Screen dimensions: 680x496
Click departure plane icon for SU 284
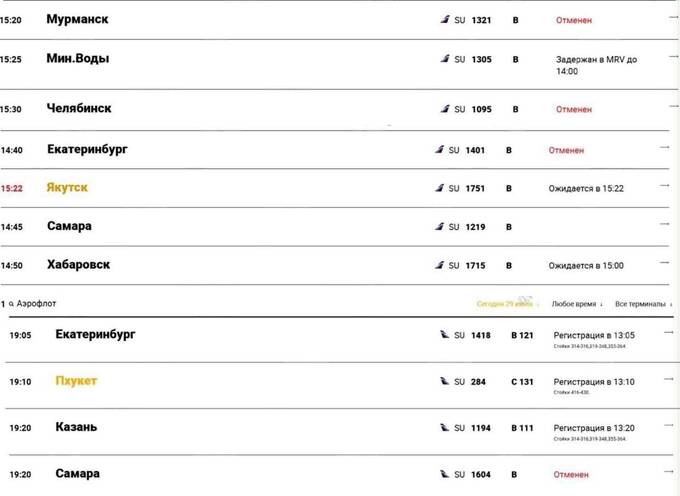pyautogui.click(x=445, y=381)
